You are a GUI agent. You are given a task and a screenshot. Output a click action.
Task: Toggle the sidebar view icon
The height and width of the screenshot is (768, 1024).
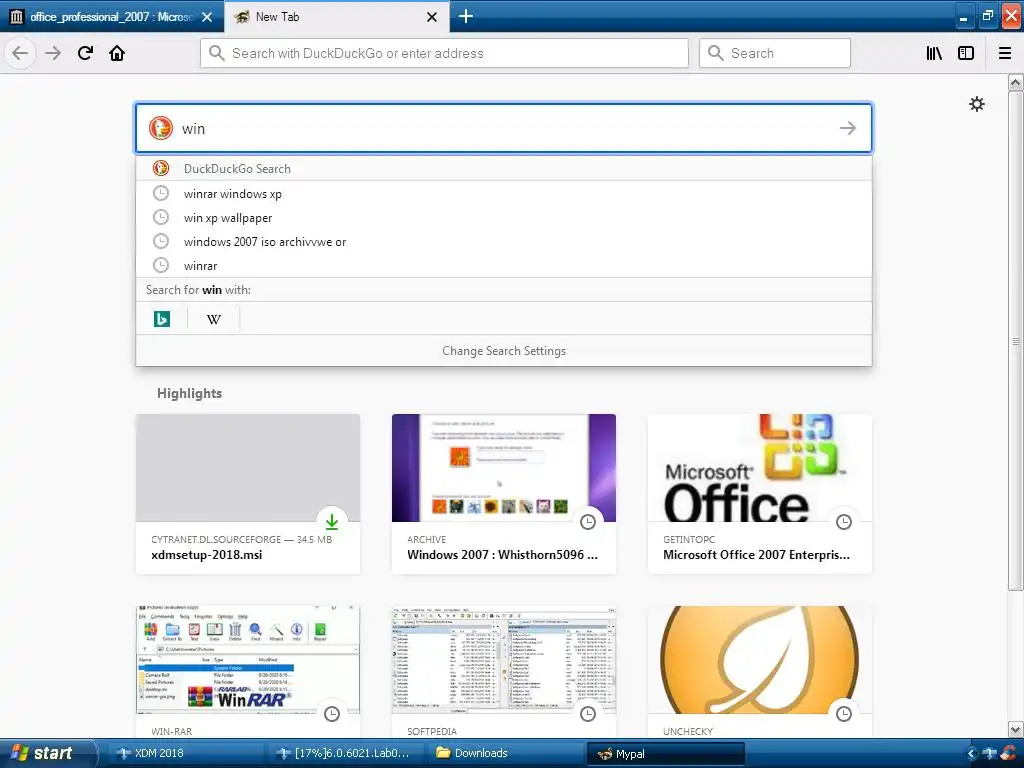coord(966,53)
